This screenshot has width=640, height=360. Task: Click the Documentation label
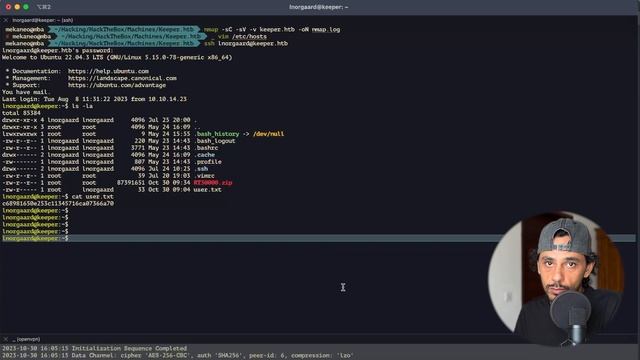coord(36,71)
